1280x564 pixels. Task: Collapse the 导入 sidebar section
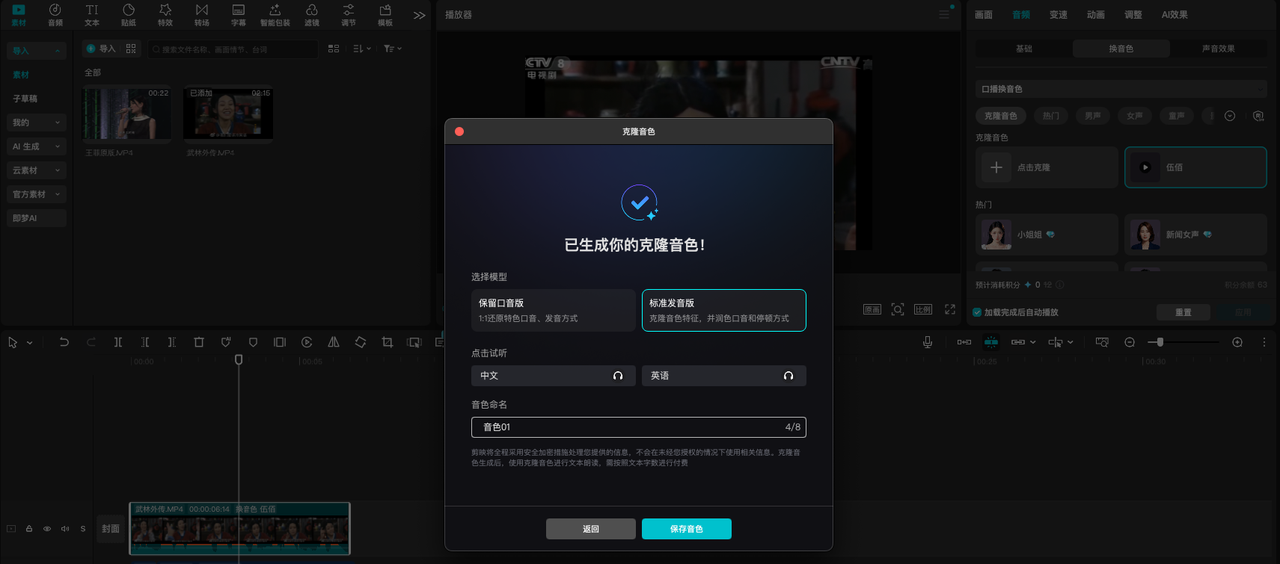pyautogui.click(x=37, y=50)
